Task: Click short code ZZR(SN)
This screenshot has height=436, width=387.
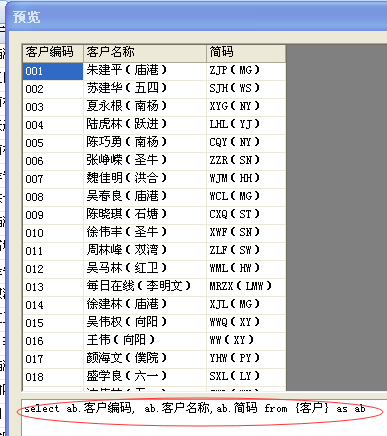Action: coord(246,161)
